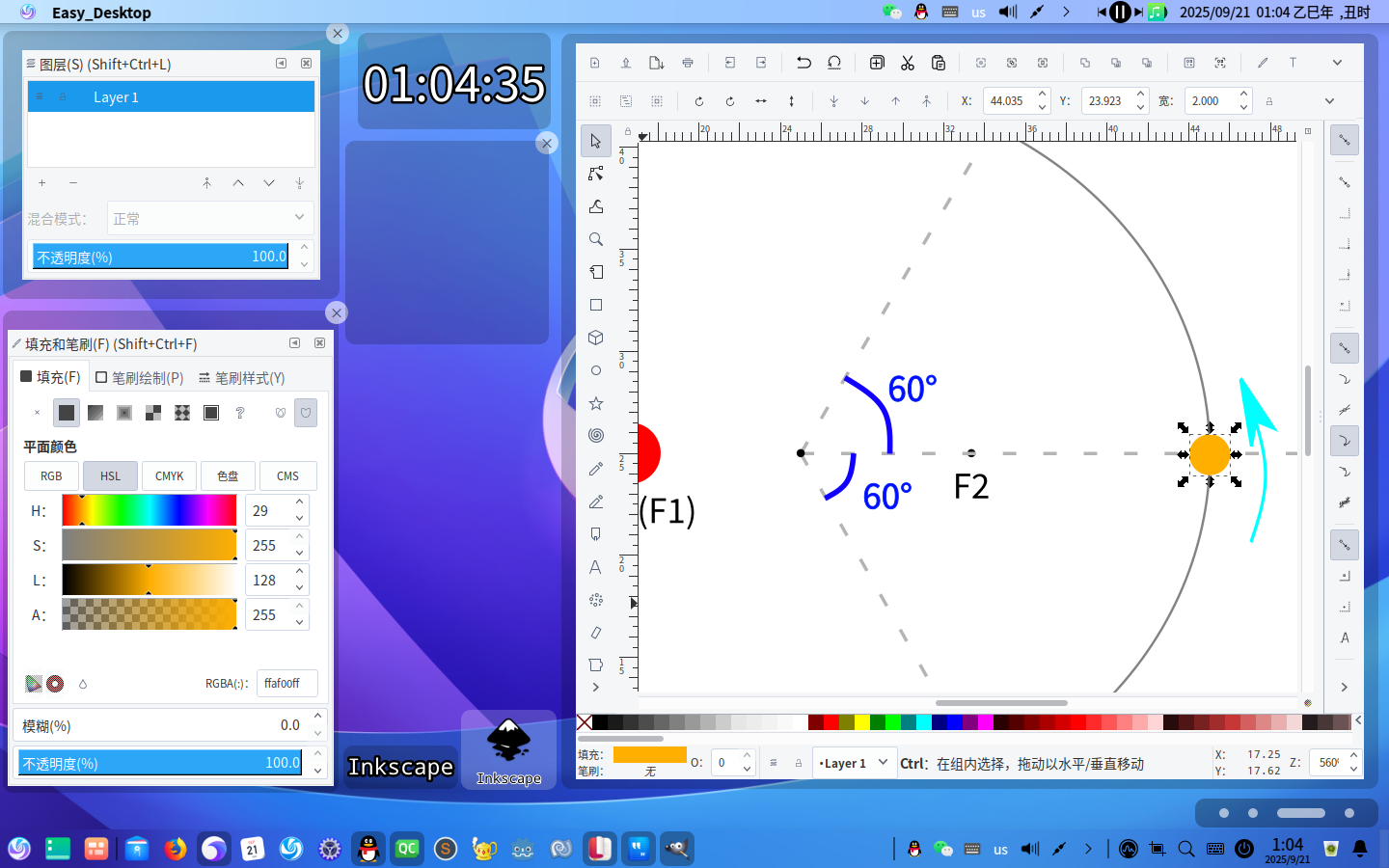Viewport: 1389px width, 868px height.
Task: Flip selection horizontally
Action: pyautogui.click(x=761, y=101)
